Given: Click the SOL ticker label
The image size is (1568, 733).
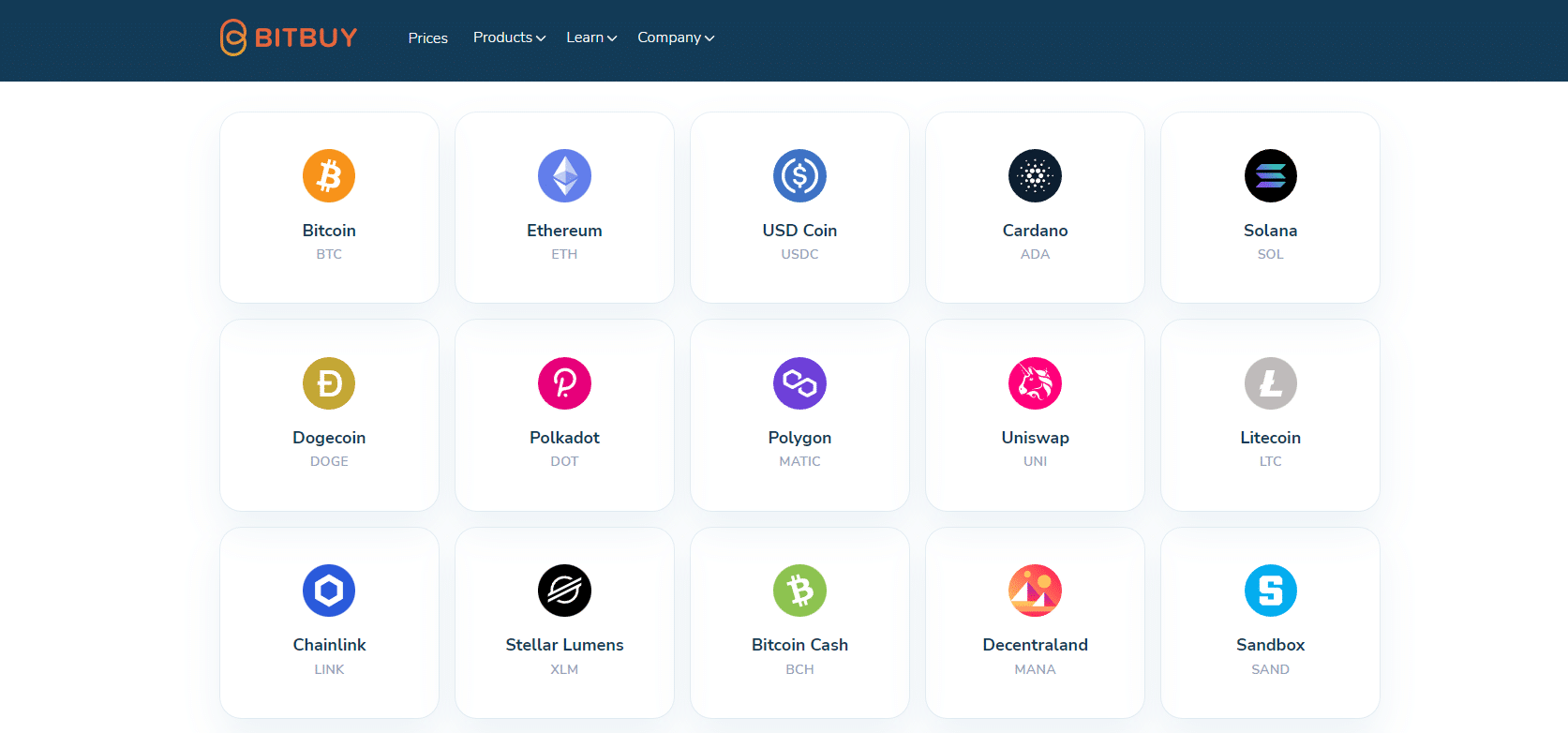Looking at the screenshot, I should [x=1270, y=254].
